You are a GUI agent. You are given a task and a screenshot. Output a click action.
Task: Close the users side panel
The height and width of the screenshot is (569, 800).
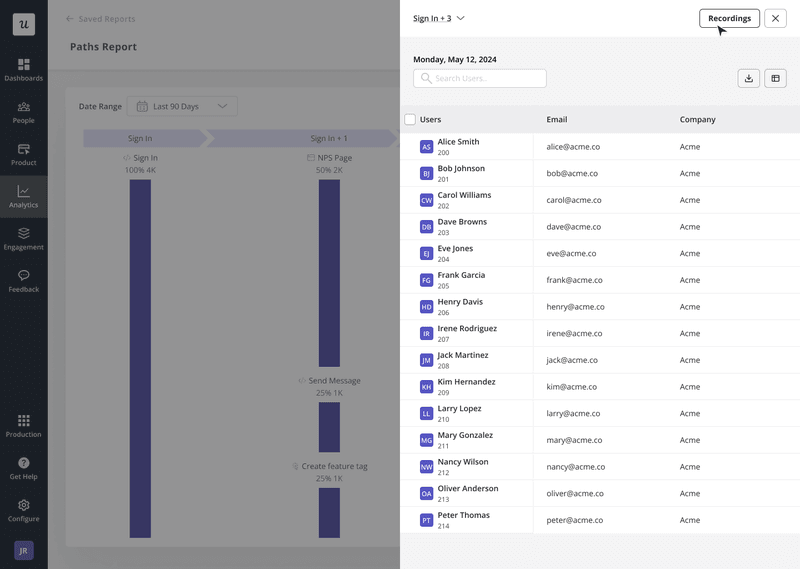point(775,18)
